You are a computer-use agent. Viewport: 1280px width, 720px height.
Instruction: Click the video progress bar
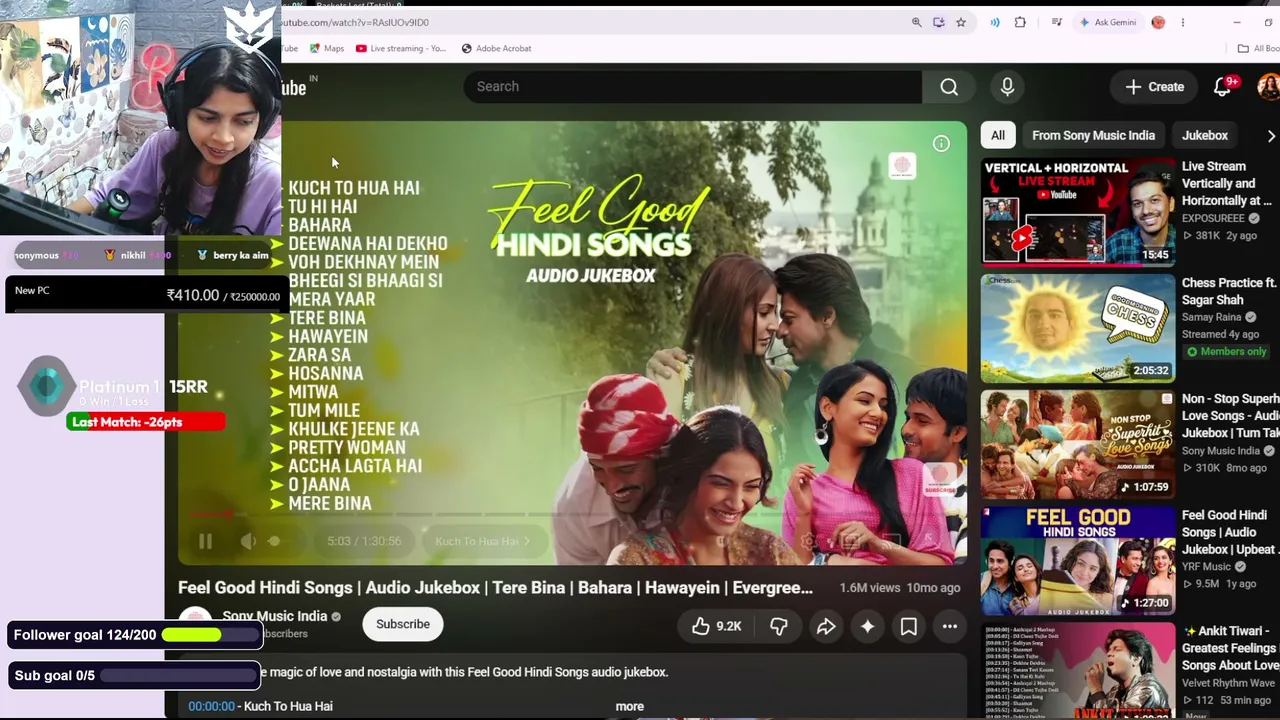tap(572, 515)
